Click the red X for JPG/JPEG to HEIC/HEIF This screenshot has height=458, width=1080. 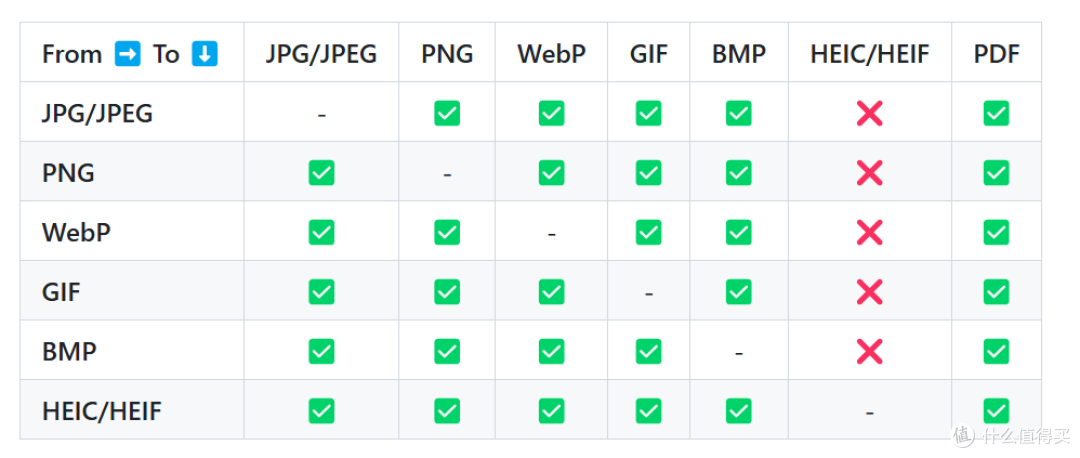870,113
